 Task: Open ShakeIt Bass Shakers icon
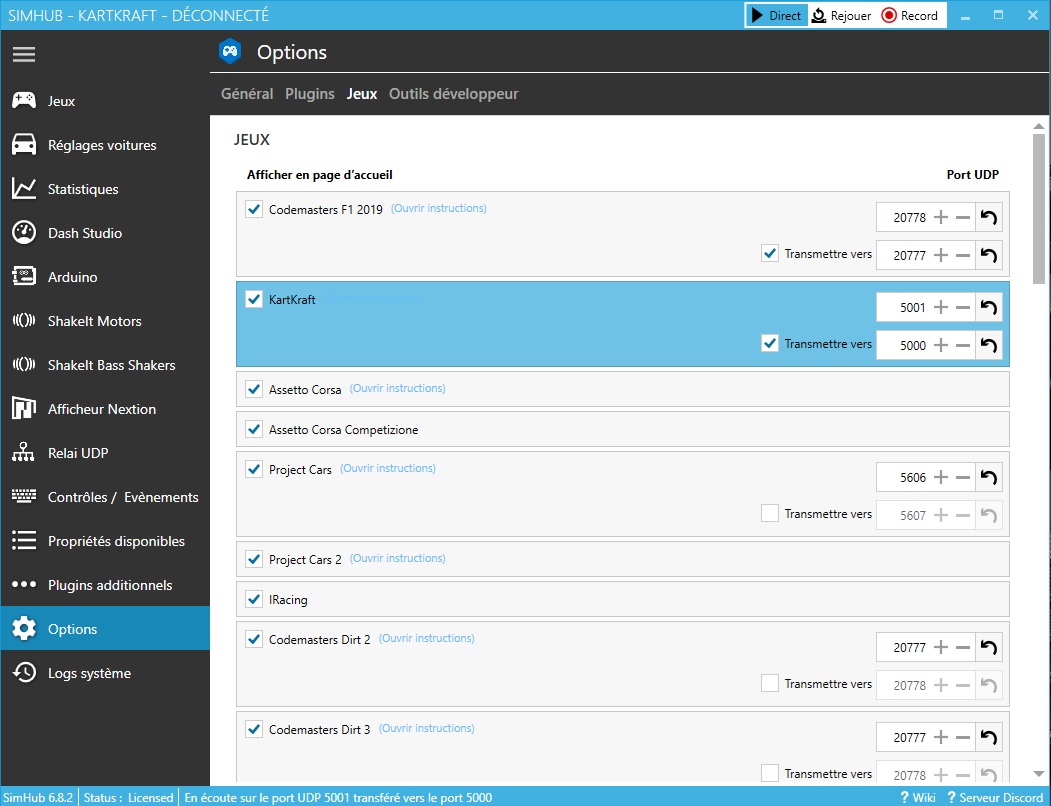point(24,365)
